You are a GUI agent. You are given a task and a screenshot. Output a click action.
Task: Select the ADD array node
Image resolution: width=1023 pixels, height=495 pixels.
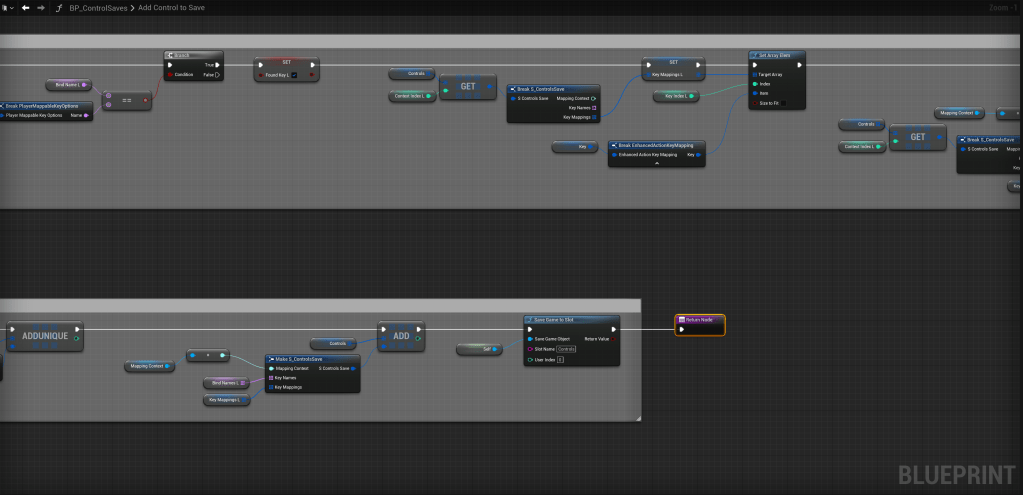point(400,336)
